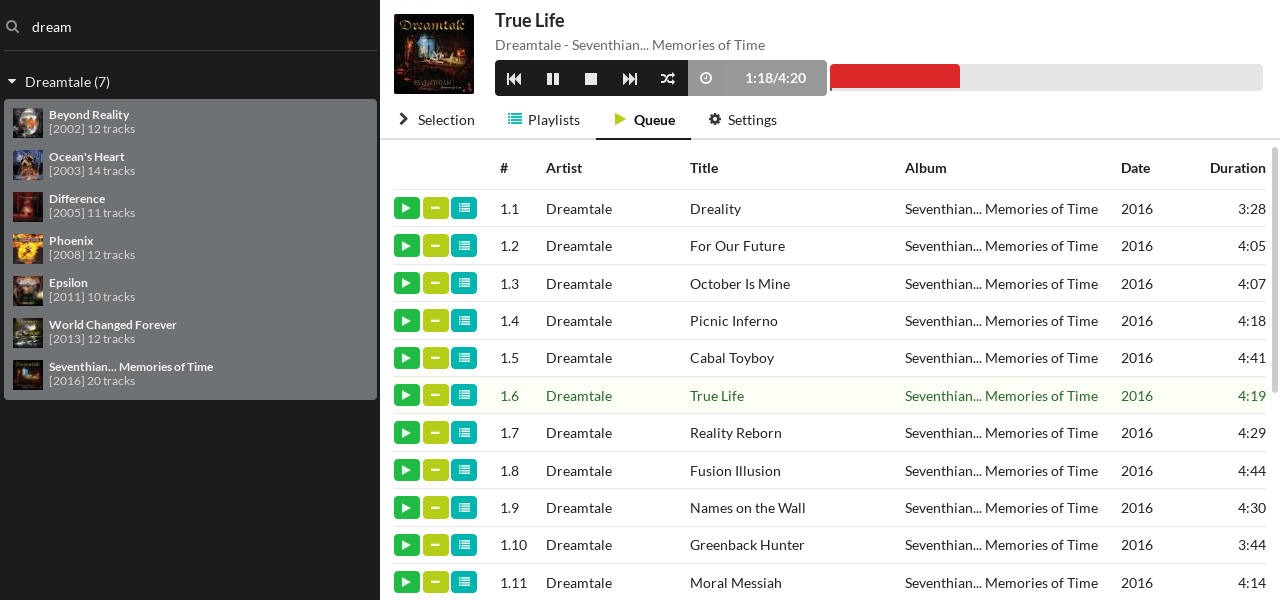Click the search field containing dream
Image resolution: width=1280 pixels, height=600 pixels.
click(200, 27)
